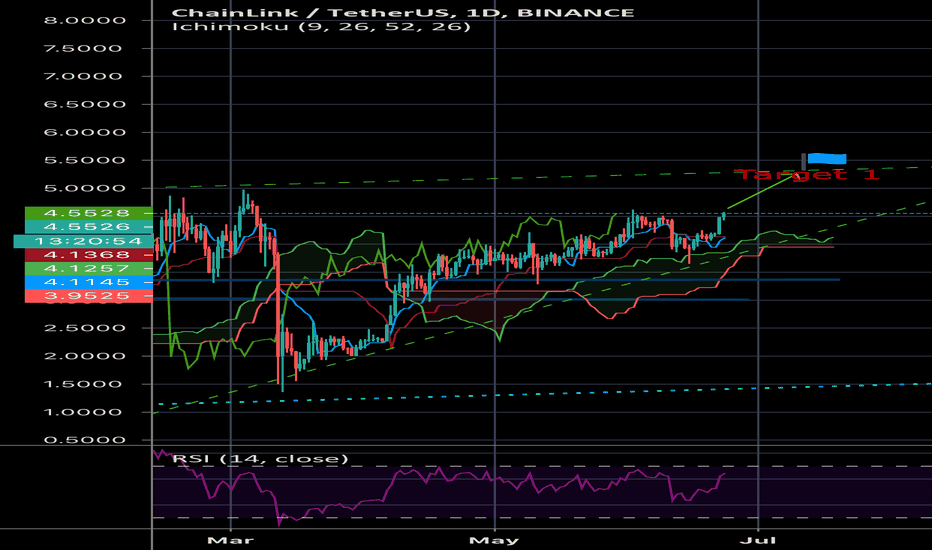Click the 6.5000 price axis value

click(85, 104)
